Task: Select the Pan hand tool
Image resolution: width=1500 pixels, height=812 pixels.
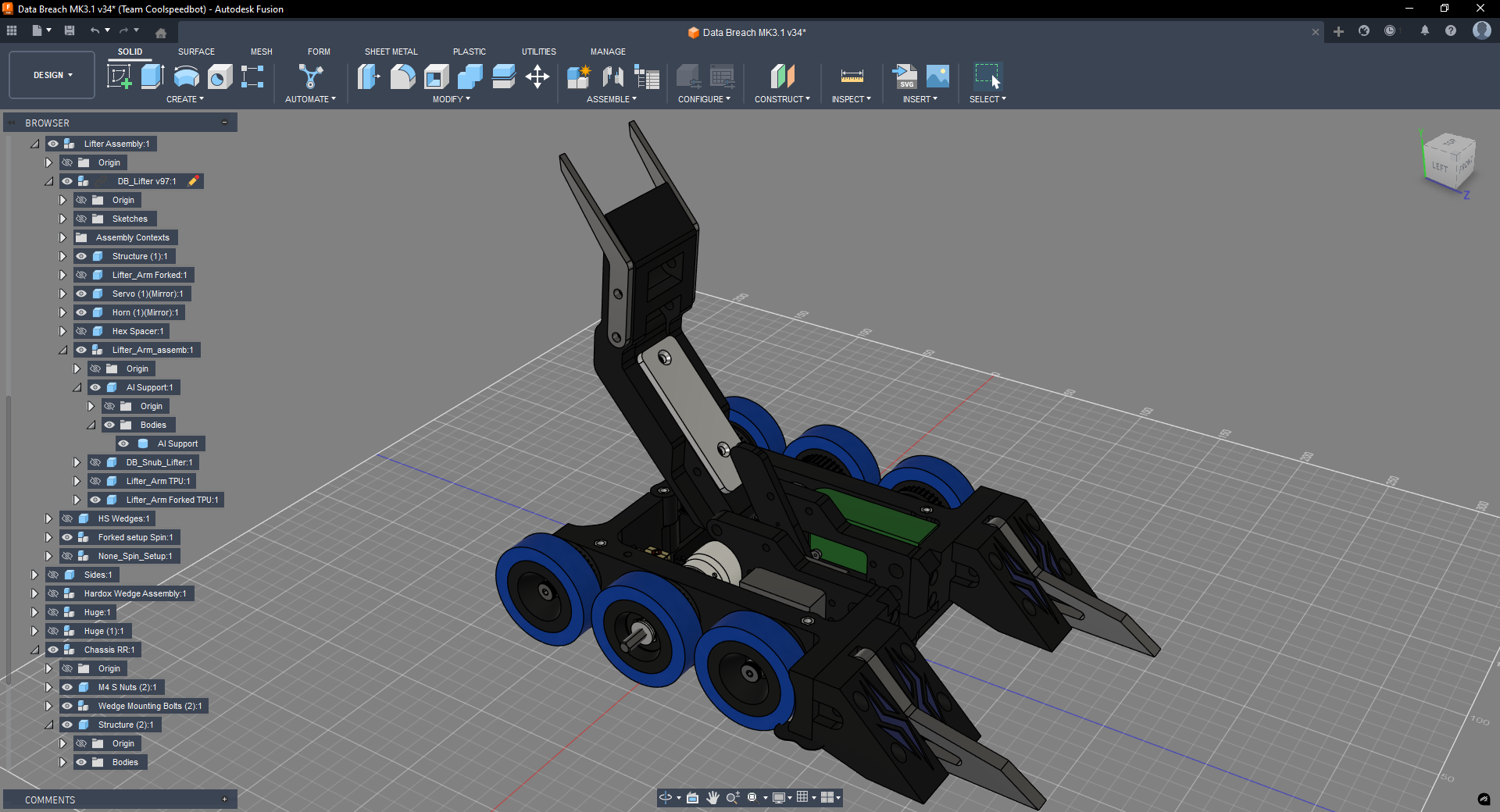Action: (712, 797)
